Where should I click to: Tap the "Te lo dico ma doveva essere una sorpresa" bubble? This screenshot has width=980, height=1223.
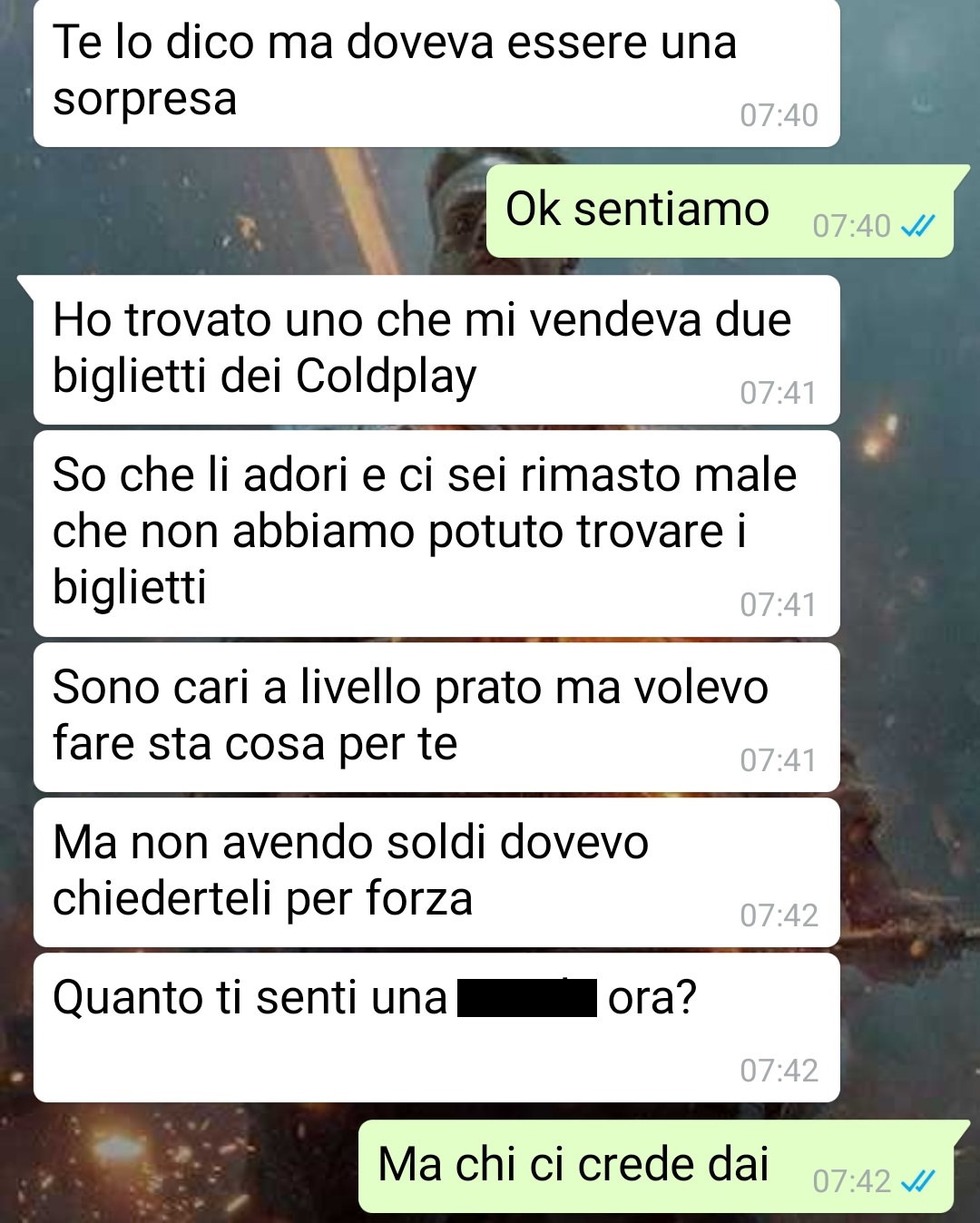[436, 73]
